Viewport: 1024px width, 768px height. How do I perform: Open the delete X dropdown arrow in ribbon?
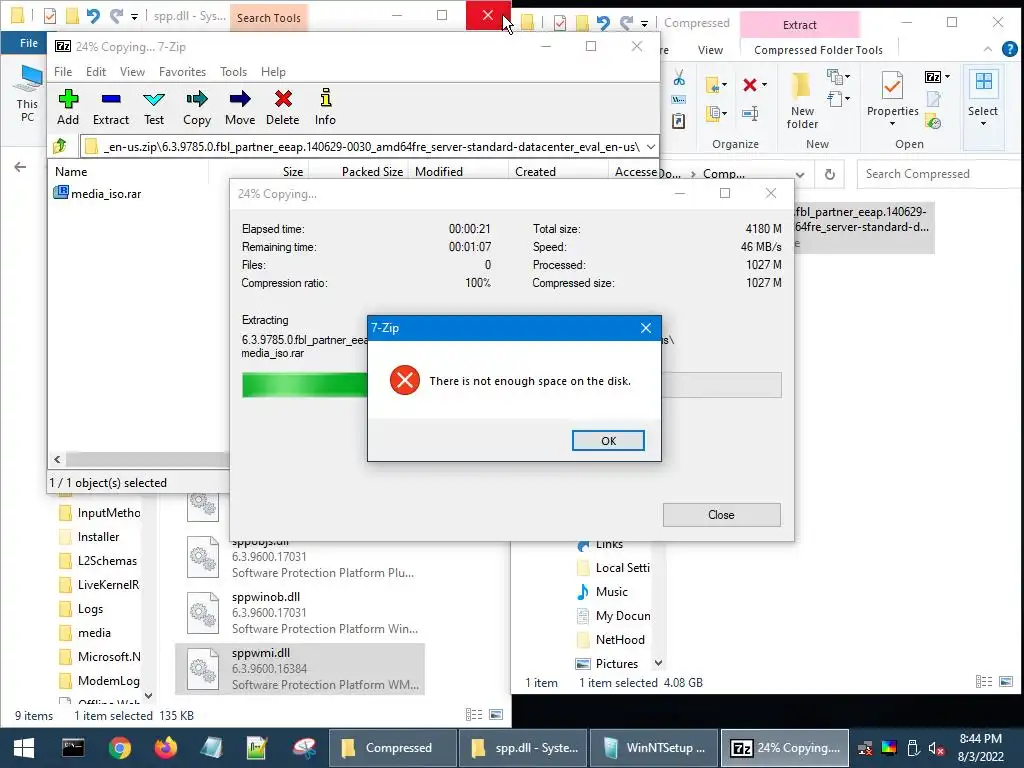[764, 84]
